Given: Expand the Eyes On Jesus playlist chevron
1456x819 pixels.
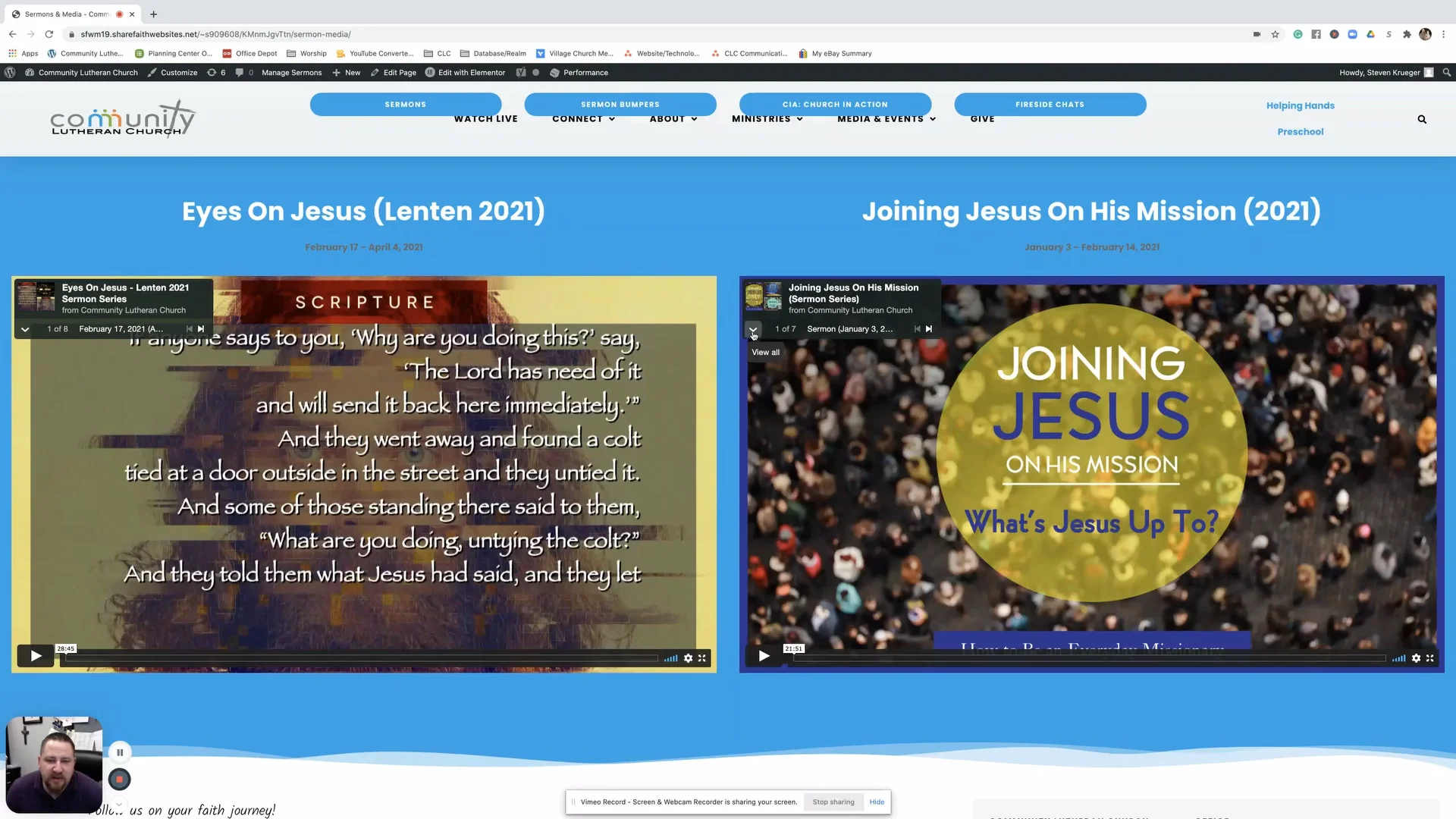Looking at the screenshot, I should point(25,329).
